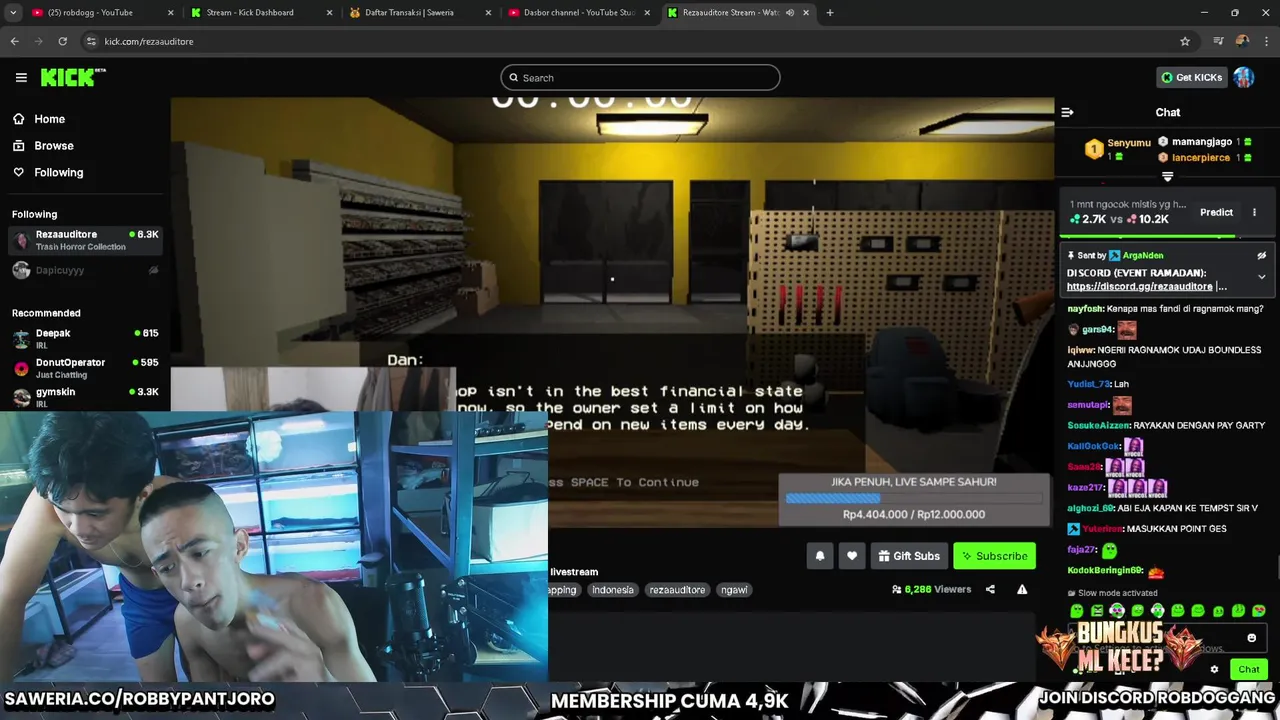Click the donation goal progress bar
The width and height of the screenshot is (1280, 720).
pyautogui.click(x=914, y=498)
